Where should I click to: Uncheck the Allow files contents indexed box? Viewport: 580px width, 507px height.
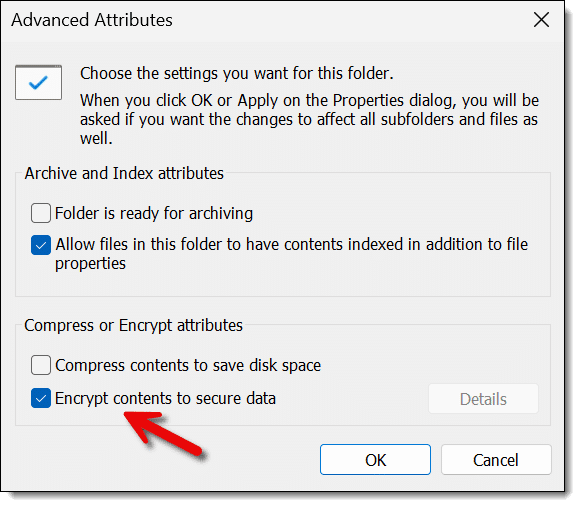41,245
